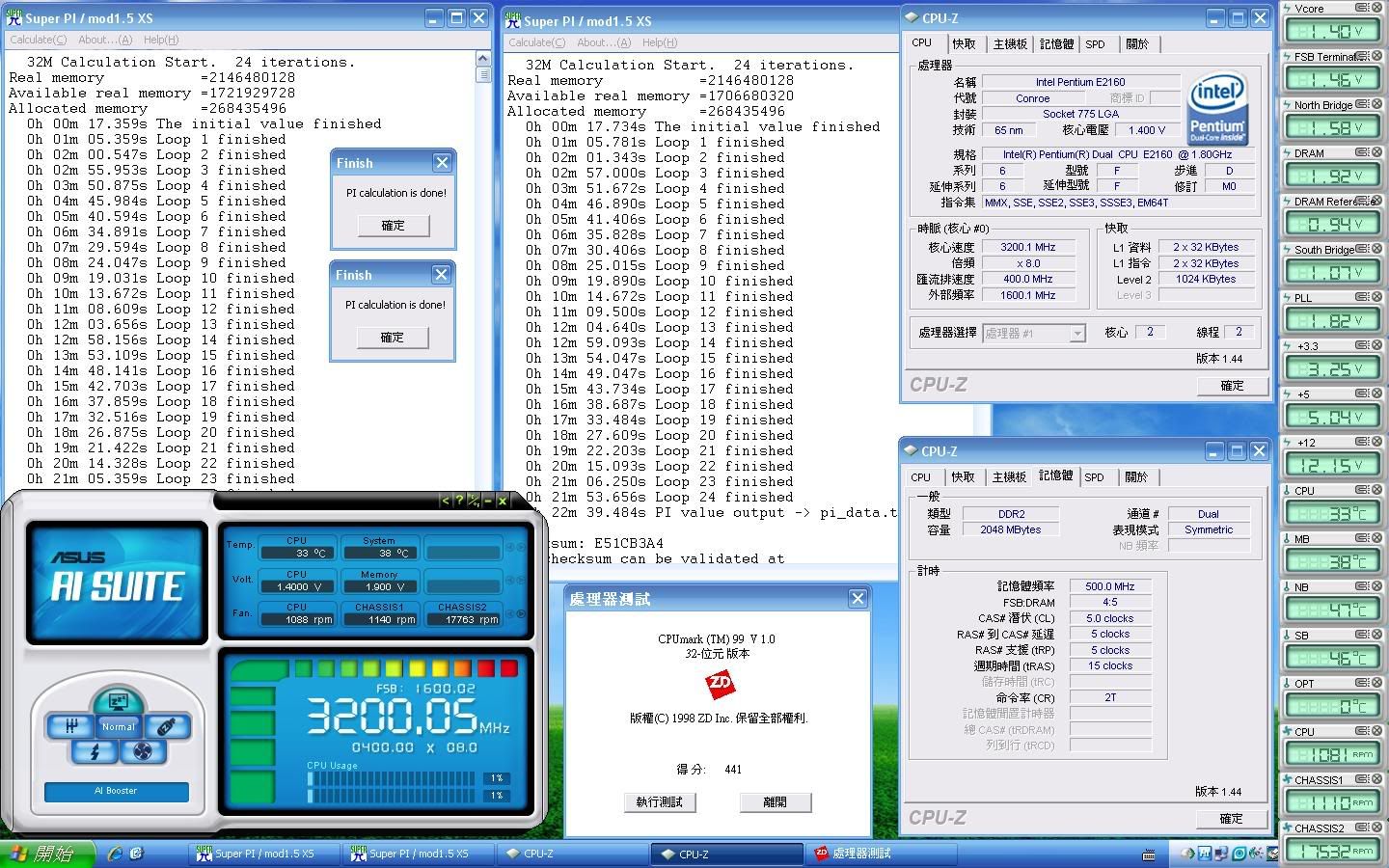
Task: Open the Q-Fan fan icon in AI Suite
Action: 143,751
